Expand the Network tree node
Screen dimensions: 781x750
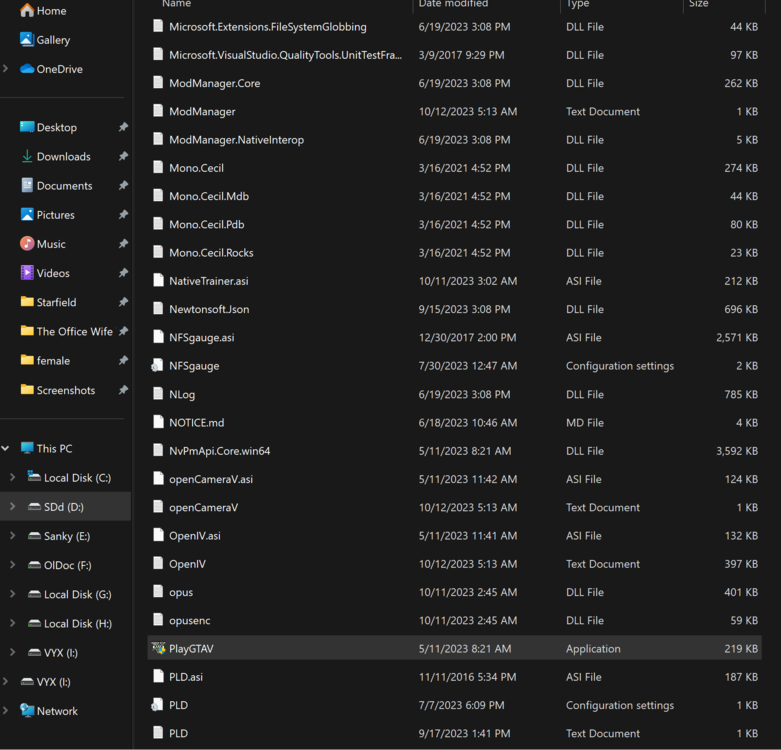[5, 711]
